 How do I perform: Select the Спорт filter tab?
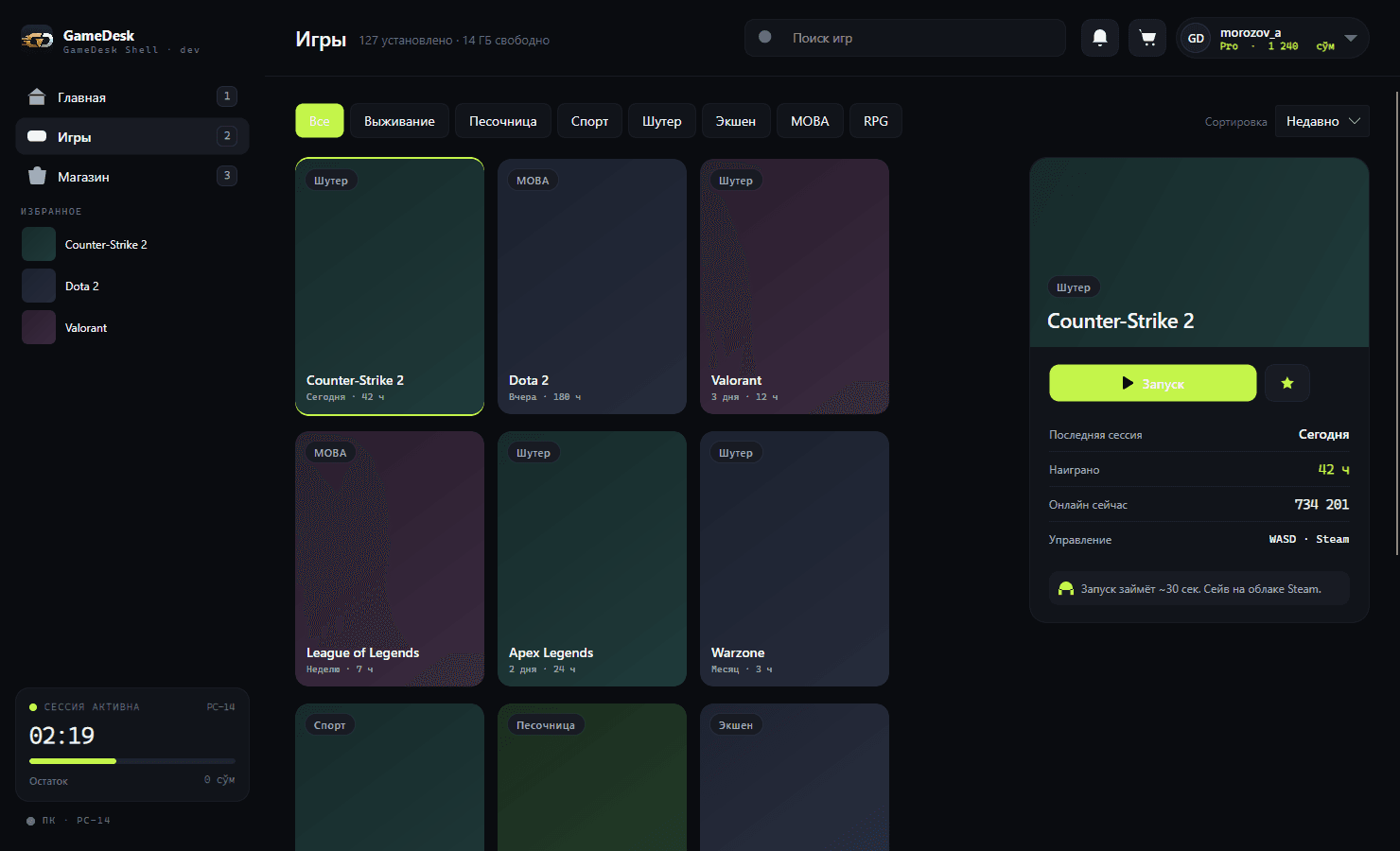pos(589,121)
